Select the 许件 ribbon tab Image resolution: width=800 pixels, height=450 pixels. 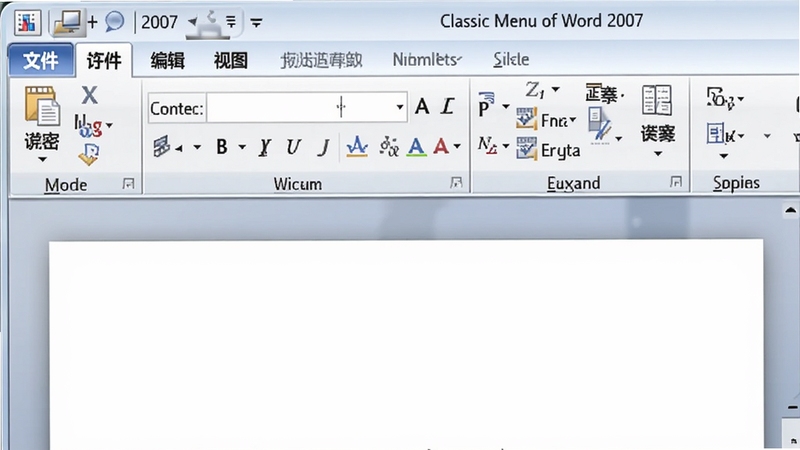104,61
